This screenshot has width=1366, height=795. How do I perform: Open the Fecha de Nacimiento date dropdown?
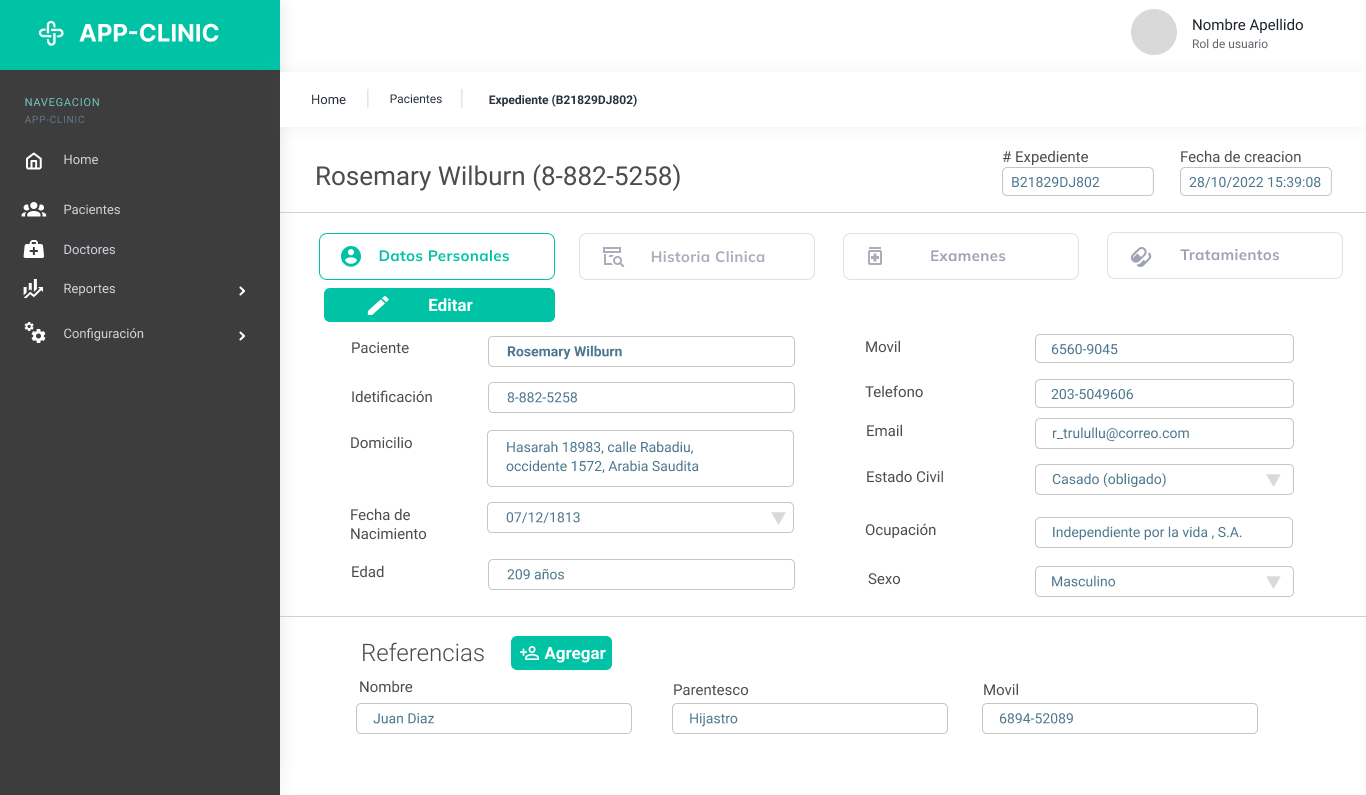click(777, 518)
